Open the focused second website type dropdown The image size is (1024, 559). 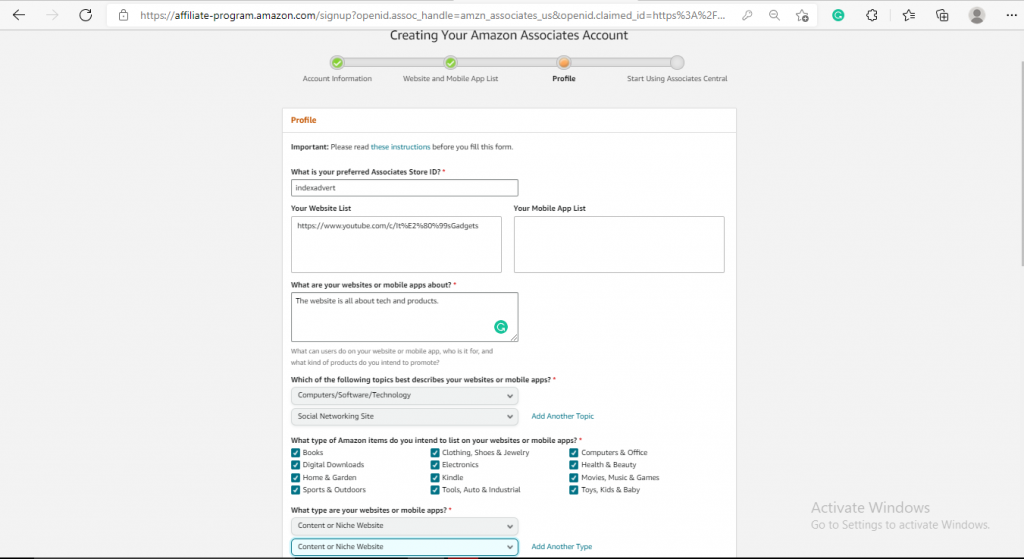coord(404,547)
